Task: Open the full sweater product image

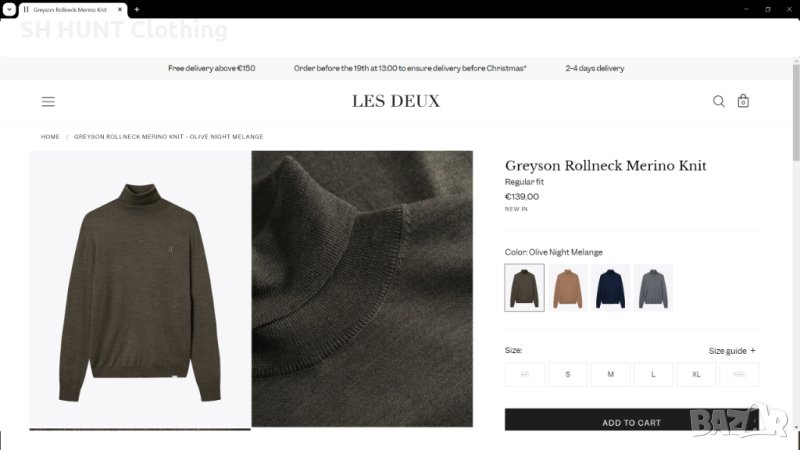Action: pyautogui.click(x=140, y=290)
